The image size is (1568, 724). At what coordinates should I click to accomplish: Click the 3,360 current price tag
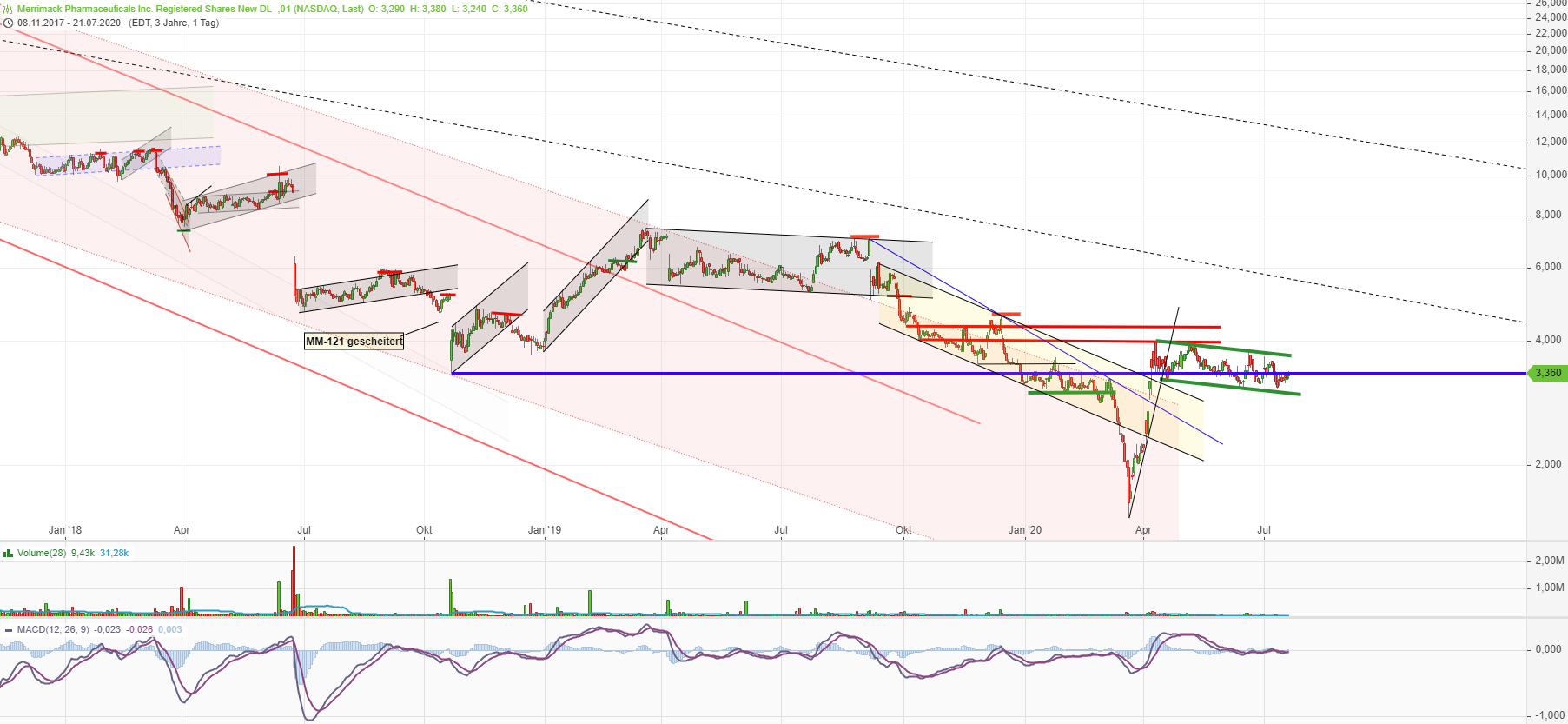[1547, 373]
